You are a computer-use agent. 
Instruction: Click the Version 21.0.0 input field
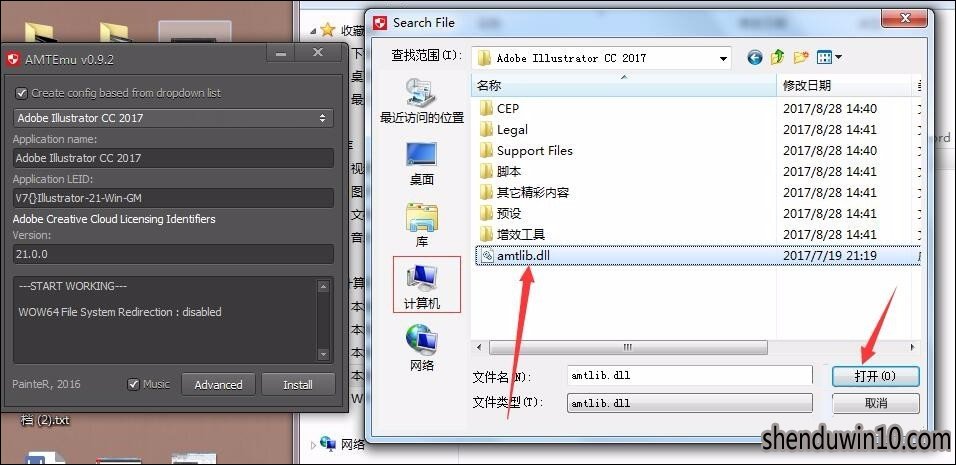click(x=173, y=254)
